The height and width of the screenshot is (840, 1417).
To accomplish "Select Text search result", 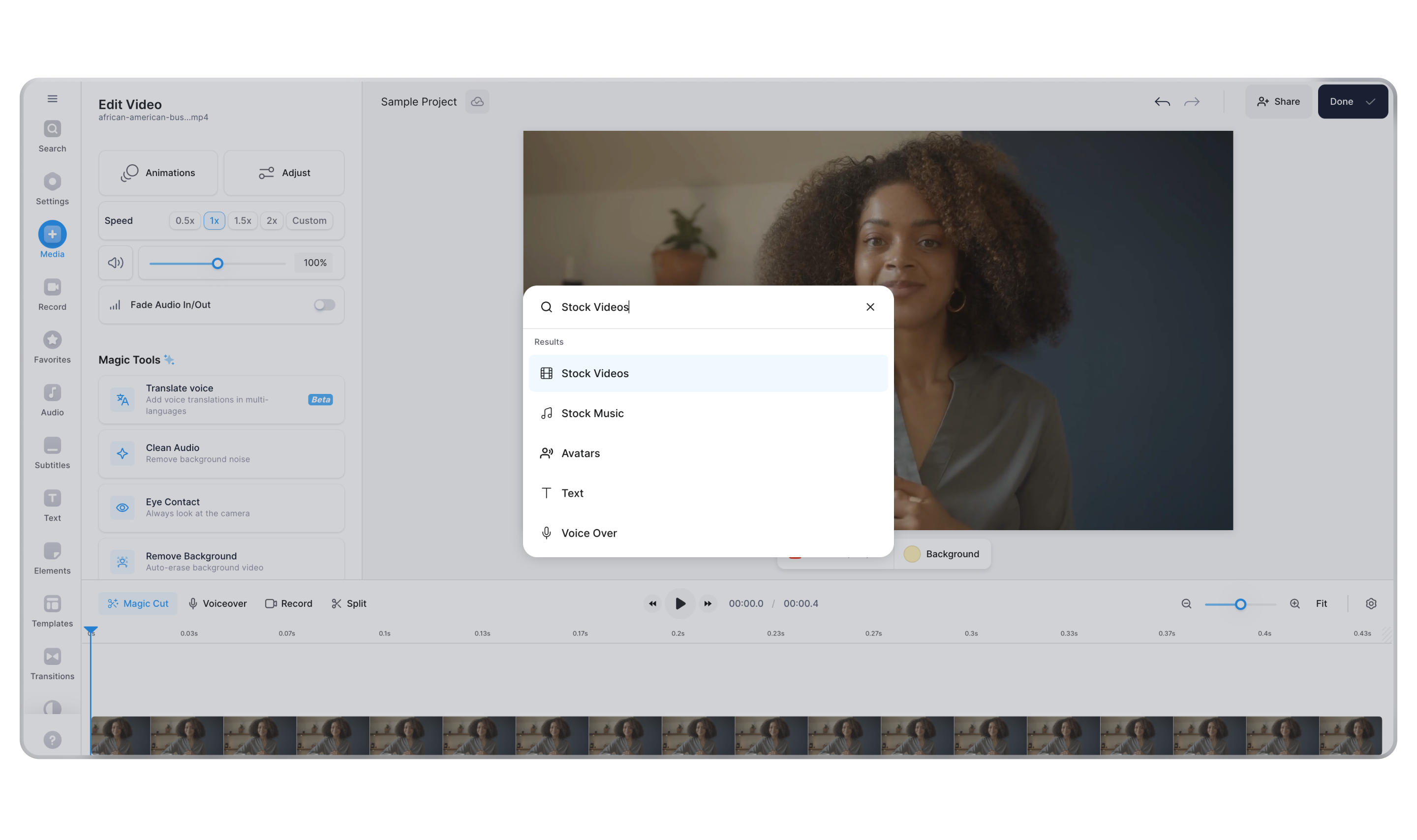I will pyautogui.click(x=708, y=494).
